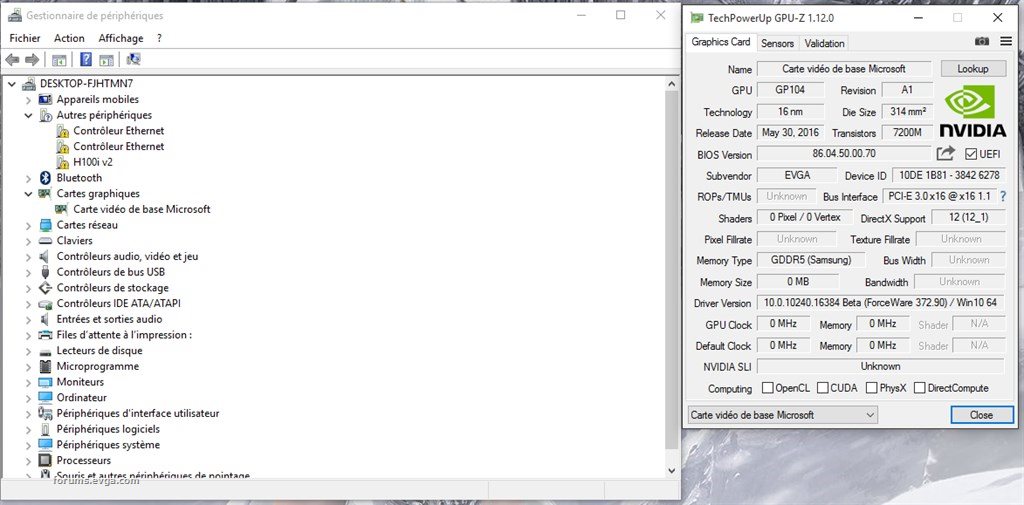
Task: Open the Affichage menu
Action: point(121,38)
